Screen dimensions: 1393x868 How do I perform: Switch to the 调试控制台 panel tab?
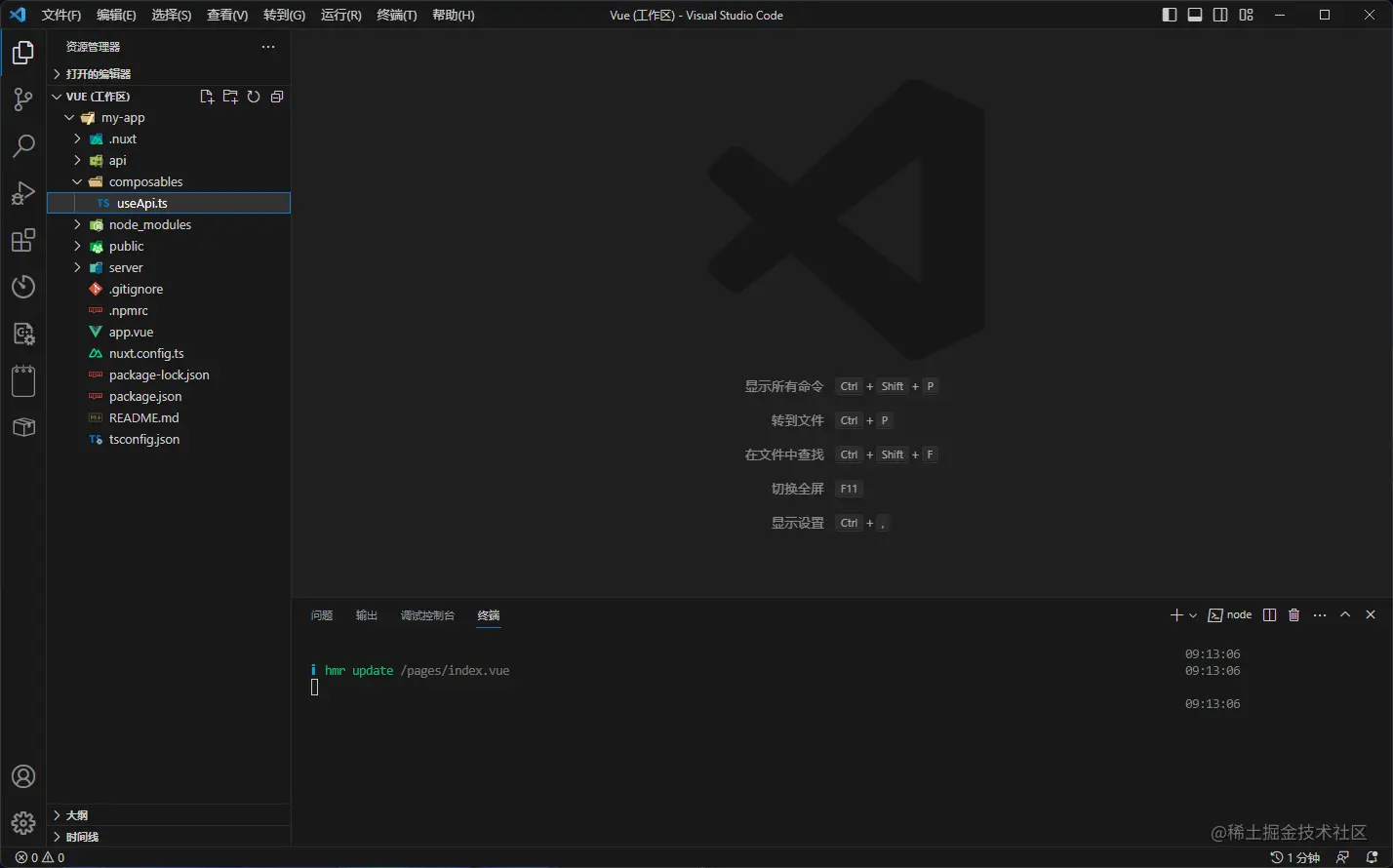(x=427, y=615)
